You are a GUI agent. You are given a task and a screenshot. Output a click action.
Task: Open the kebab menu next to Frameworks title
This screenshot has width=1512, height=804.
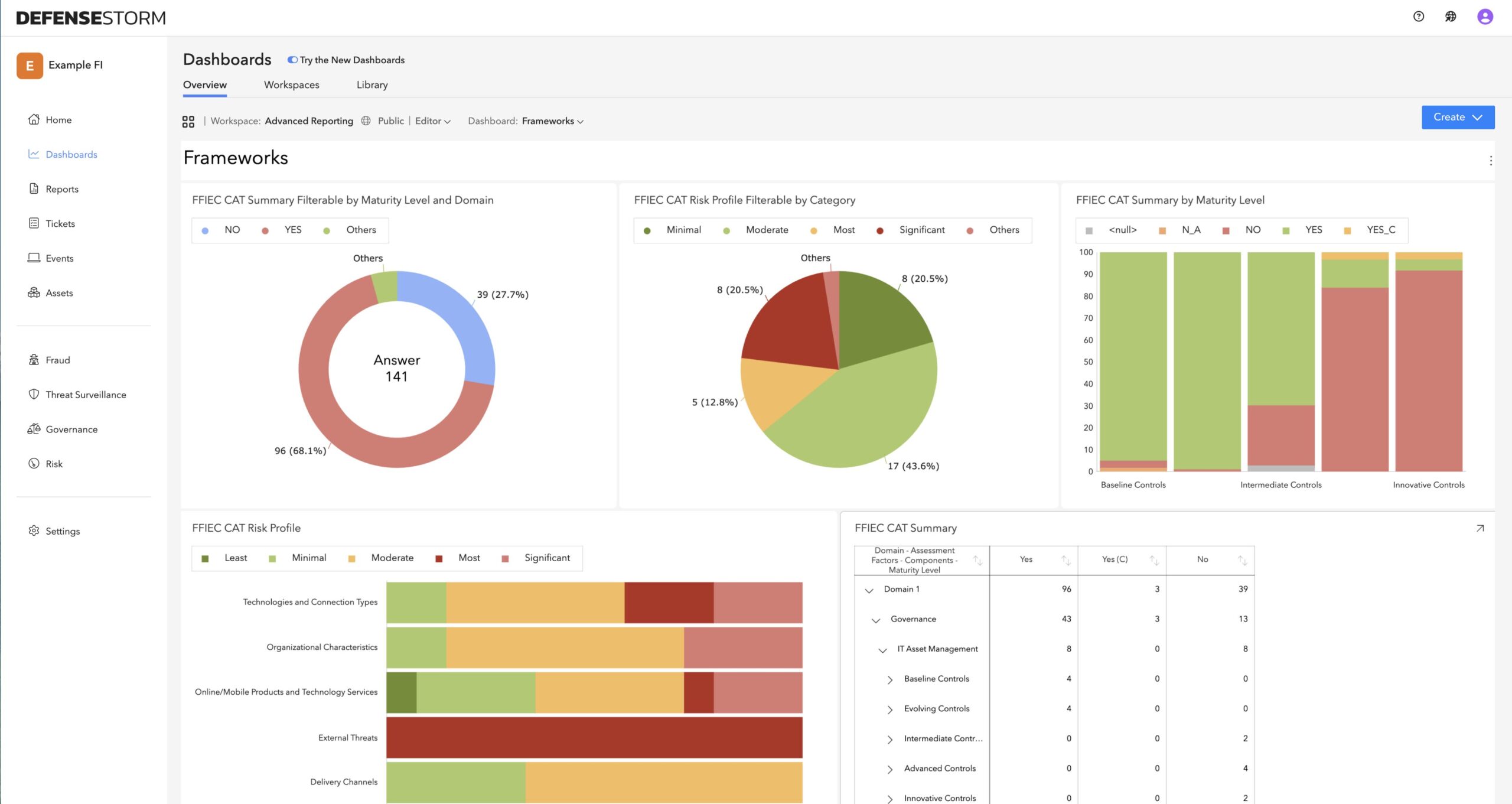1490,160
